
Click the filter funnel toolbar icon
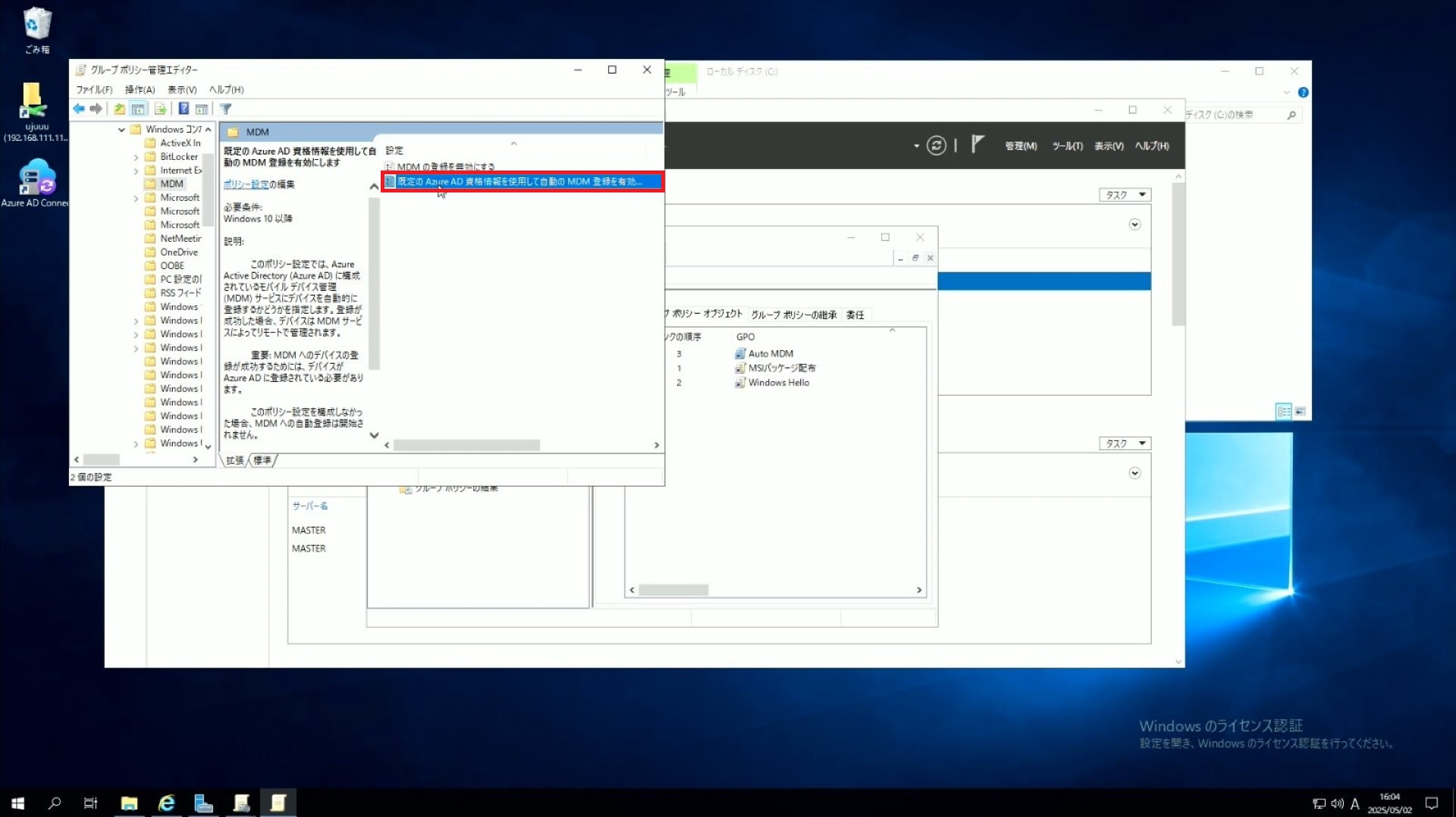(226, 109)
